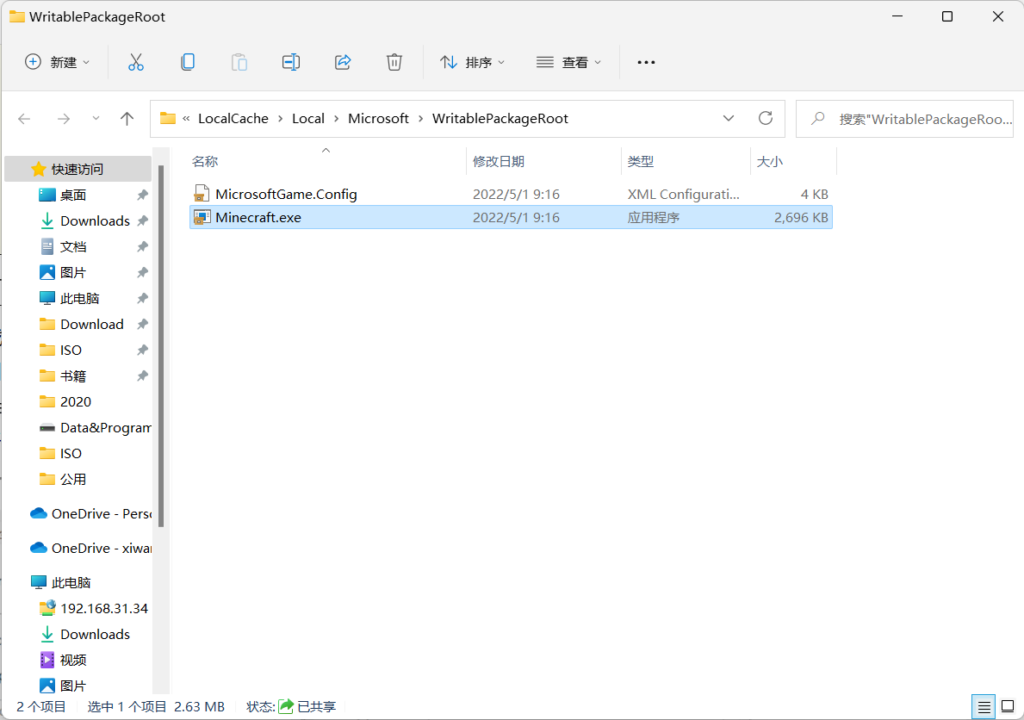Open pinned 图片 (Pictures) in quick access

tap(73, 272)
